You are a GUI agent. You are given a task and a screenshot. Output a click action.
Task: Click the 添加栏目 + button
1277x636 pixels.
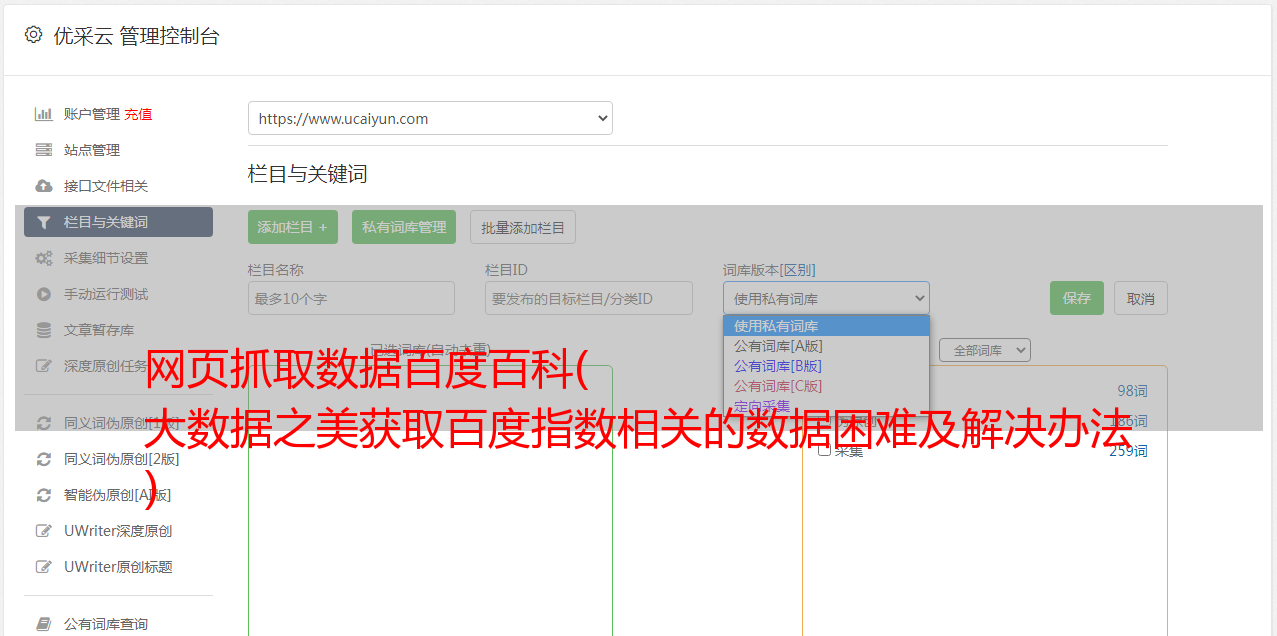point(293,227)
